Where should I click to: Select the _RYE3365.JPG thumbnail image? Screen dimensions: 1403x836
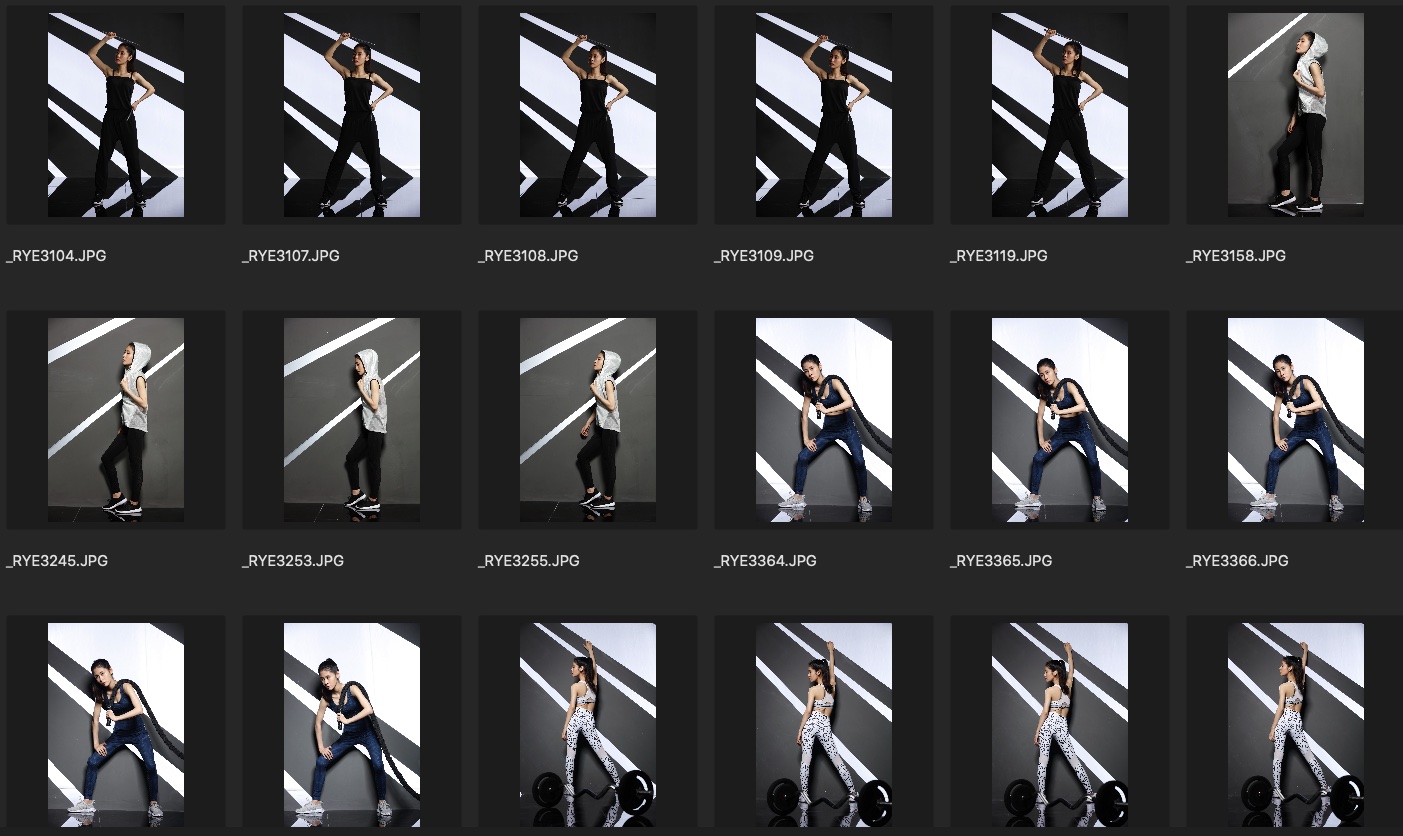click(x=1060, y=420)
